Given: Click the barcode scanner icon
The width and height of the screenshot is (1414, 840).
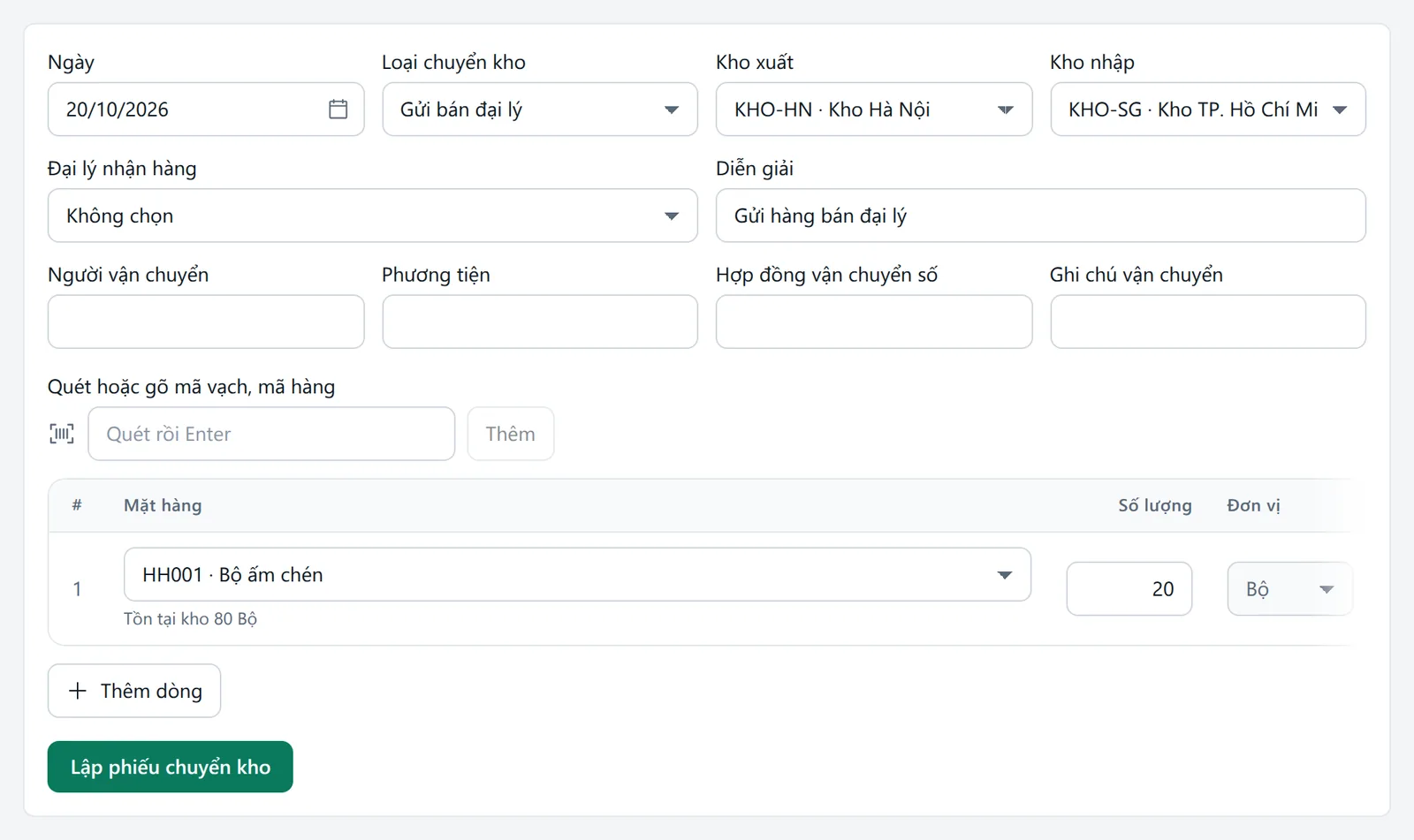Looking at the screenshot, I should pyautogui.click(x=62, y=434).
